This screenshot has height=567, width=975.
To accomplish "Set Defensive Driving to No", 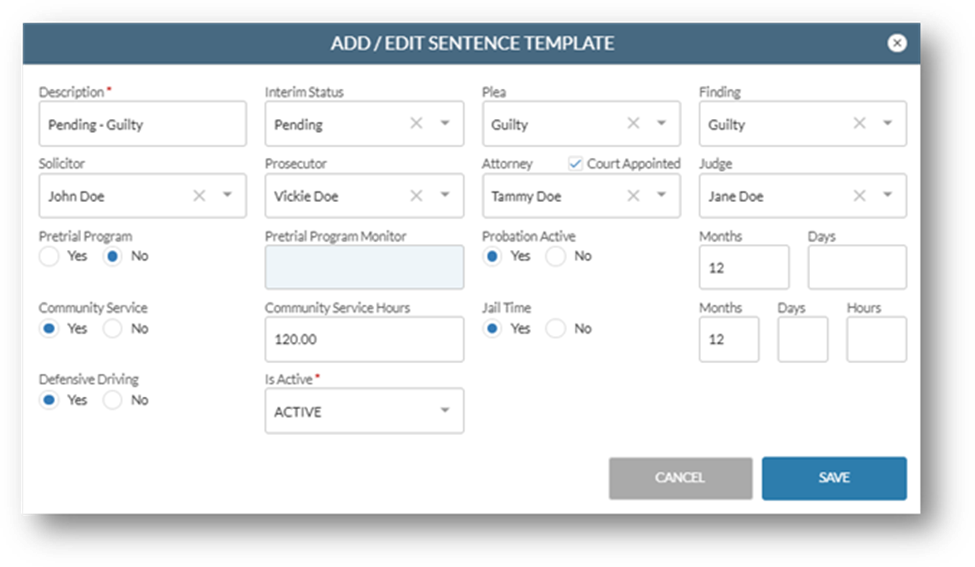I will 113,400.
